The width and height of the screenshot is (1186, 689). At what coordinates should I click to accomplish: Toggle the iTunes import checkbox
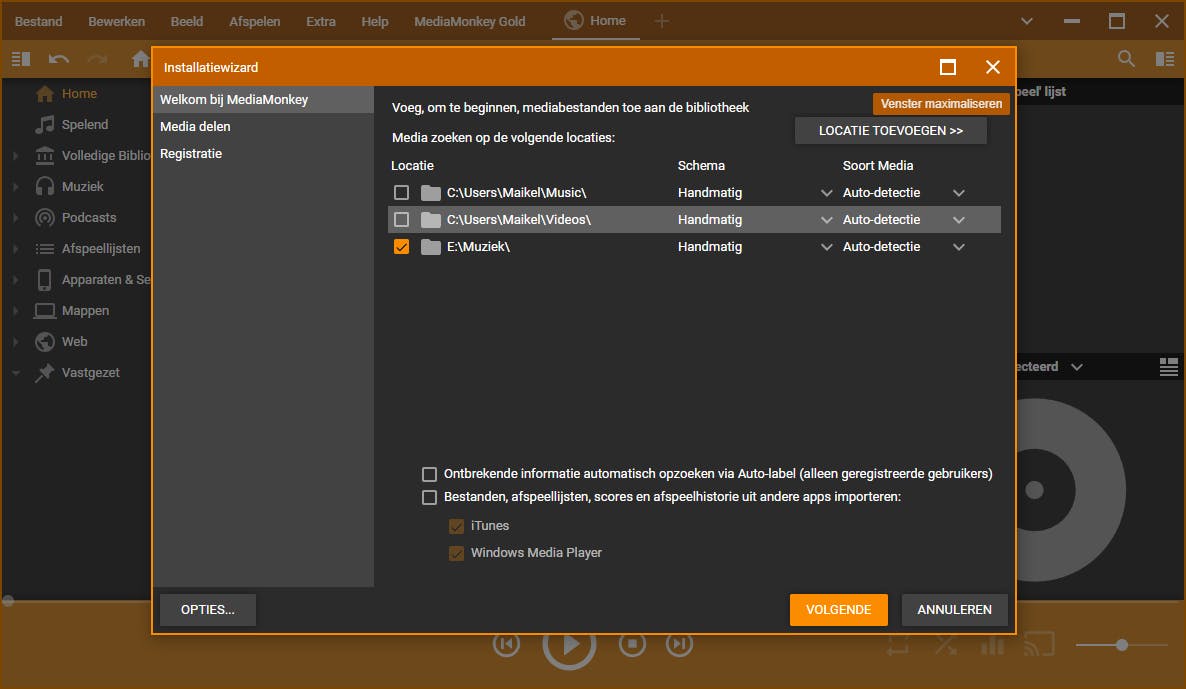[x=456, y=526]
